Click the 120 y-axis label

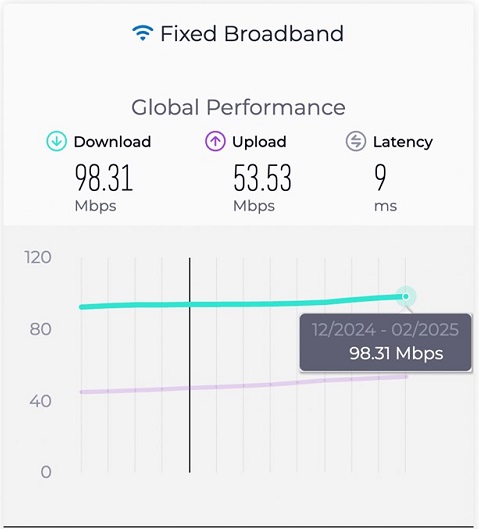[38, 257]
